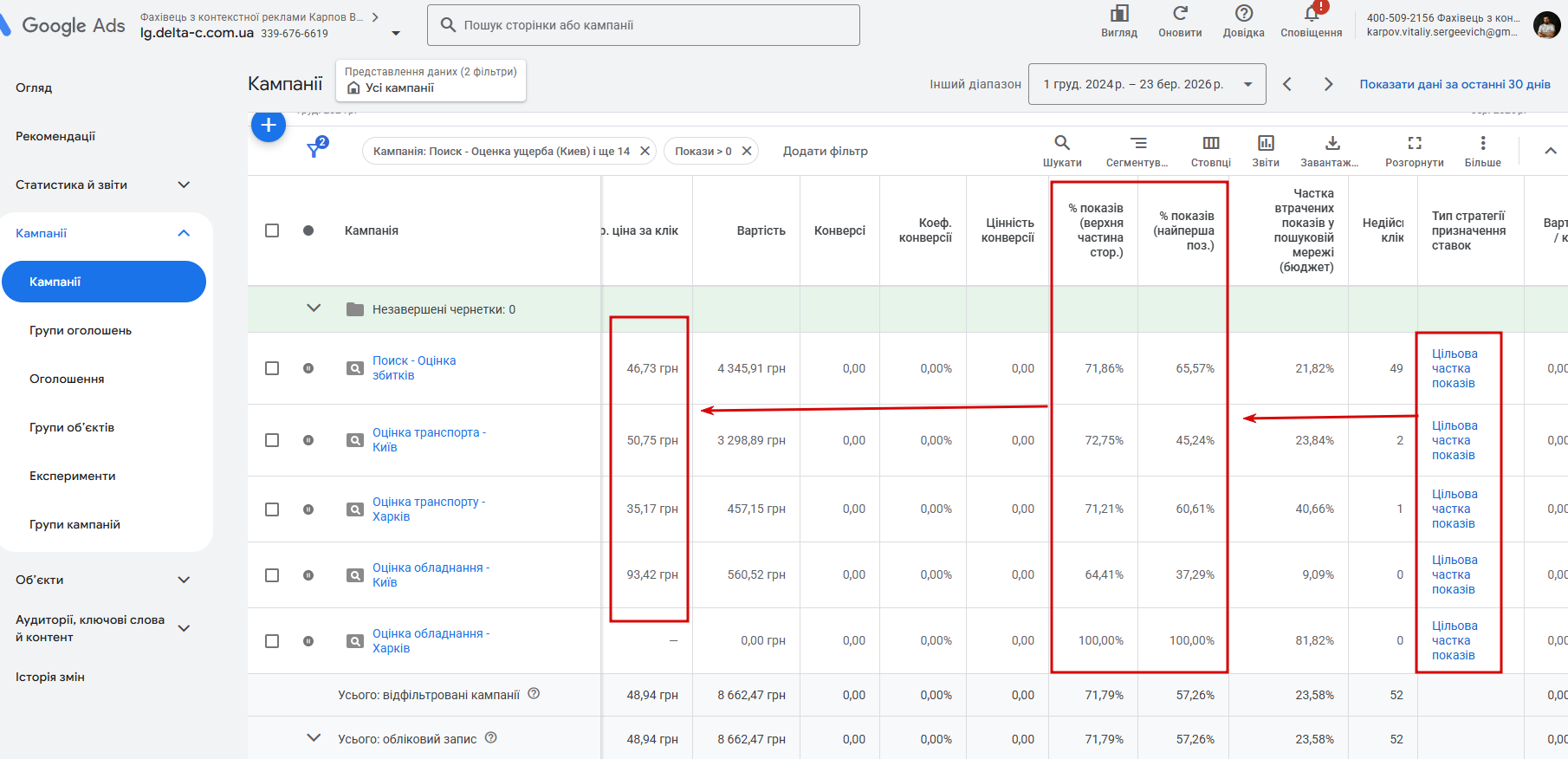1568x759 pixels.
Task: Open Групи оголошень in the sidebar
Action: pos(81,330)
